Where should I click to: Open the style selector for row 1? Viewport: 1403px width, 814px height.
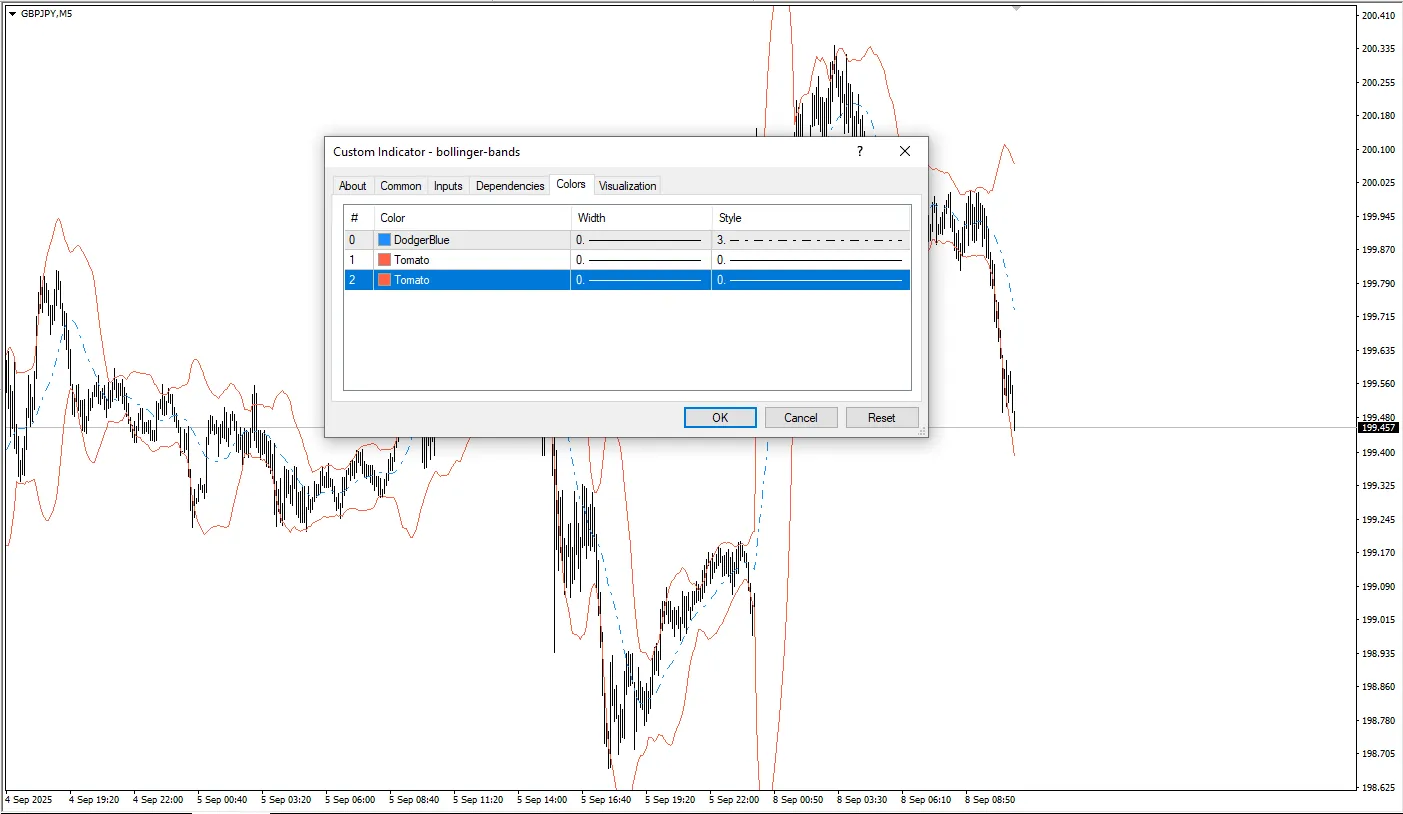(811, 260)
